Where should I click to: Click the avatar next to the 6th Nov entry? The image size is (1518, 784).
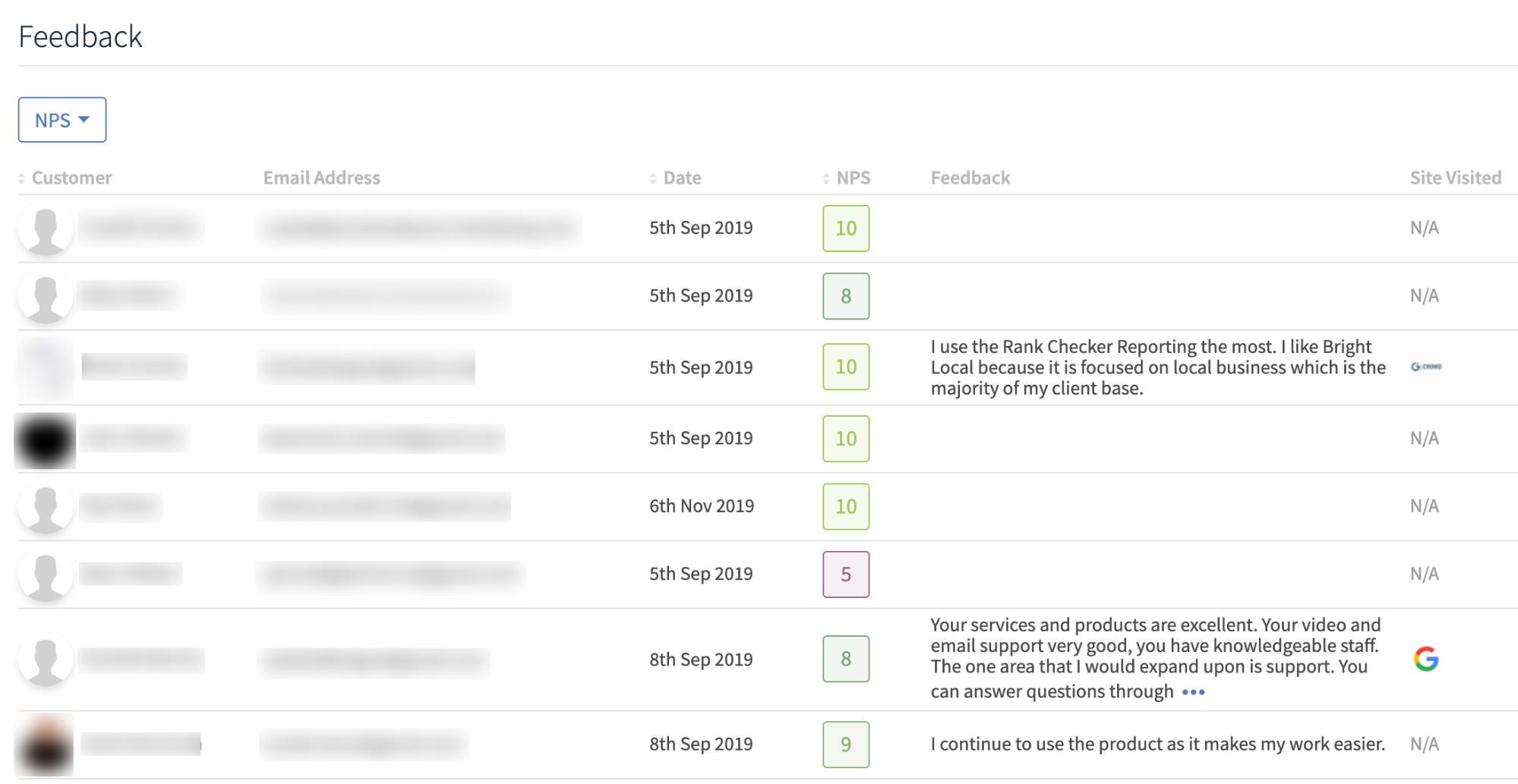point(45,506)
